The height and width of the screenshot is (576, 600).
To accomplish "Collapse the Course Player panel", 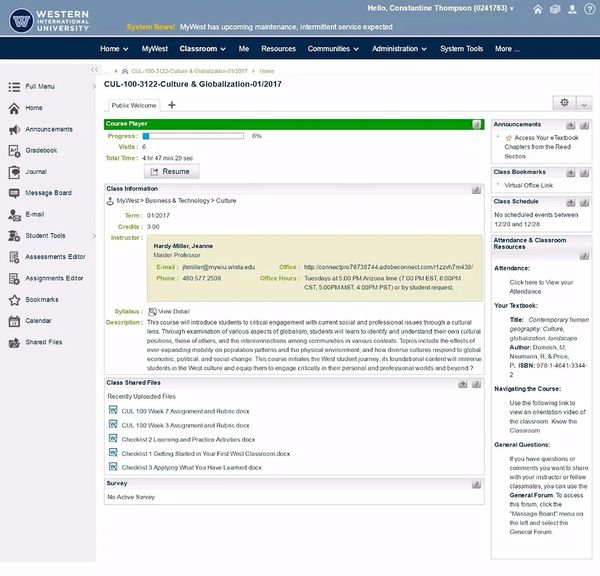I will (x=477, y=124).
